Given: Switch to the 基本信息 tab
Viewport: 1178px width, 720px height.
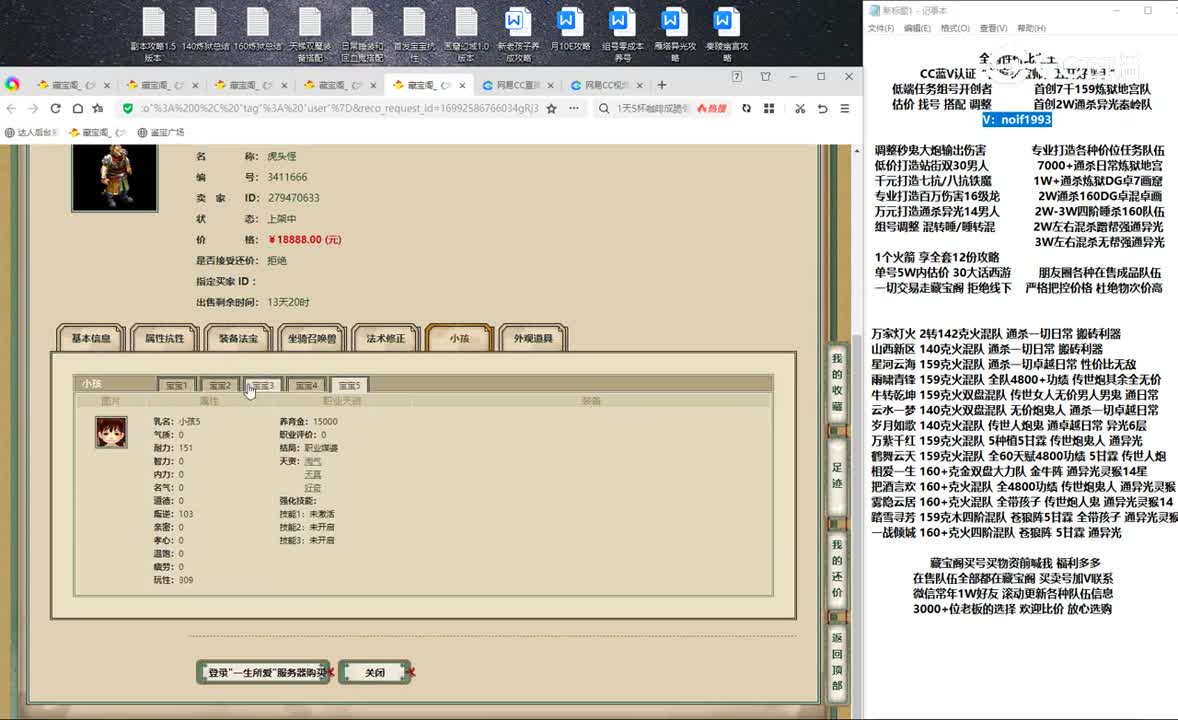Looking at the screenshot, I should pos(91,338).
